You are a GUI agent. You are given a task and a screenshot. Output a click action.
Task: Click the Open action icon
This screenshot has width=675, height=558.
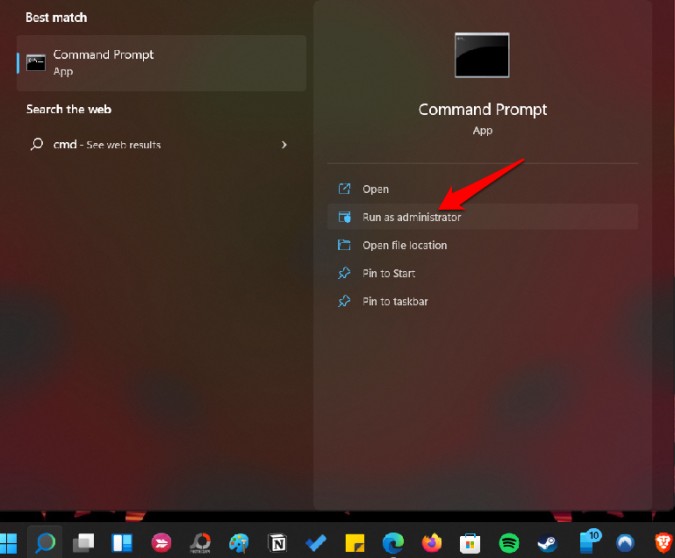pos(344,189)
